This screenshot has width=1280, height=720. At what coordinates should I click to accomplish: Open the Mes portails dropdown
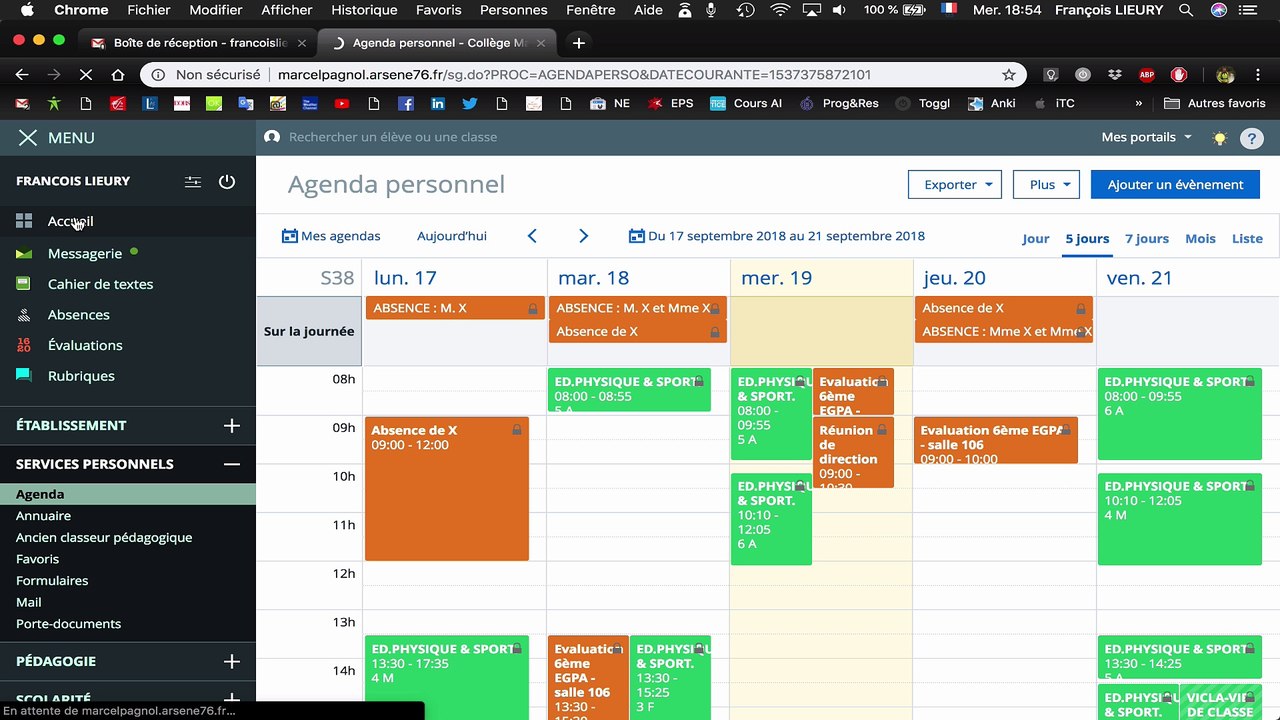coord(1147,137)
